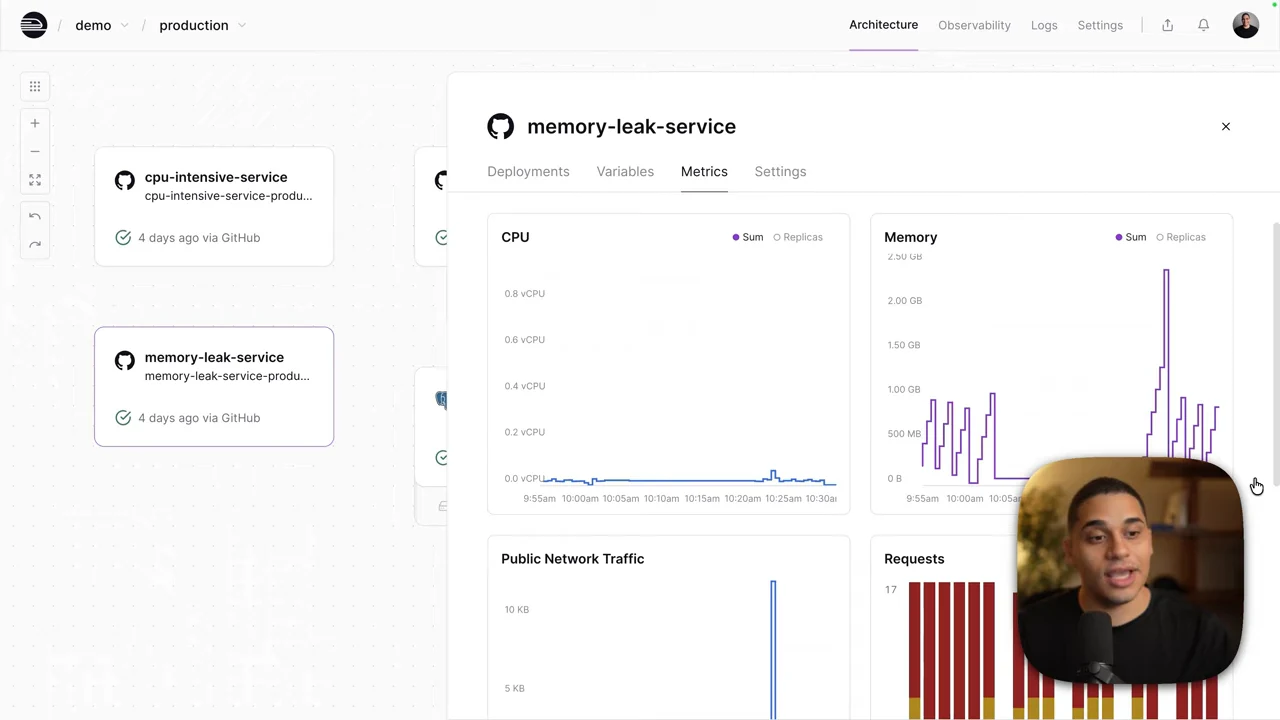Image resolution: width=1280 pixels, height=720 pixels.
Task: Open the demo project dropdown
Action: (x=102, y=25)
